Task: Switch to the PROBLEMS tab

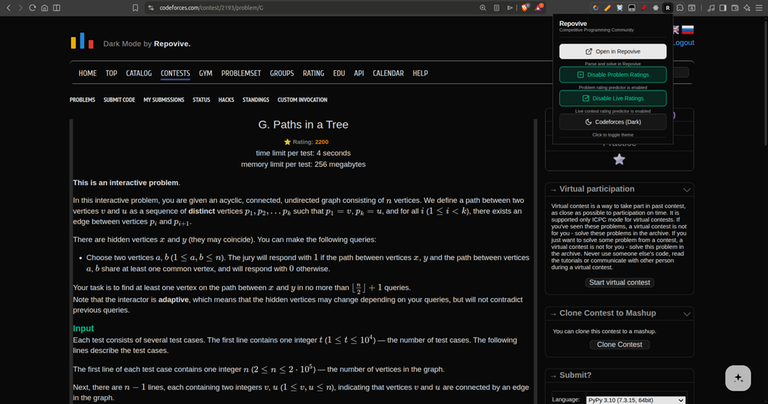Action: (x=82, y=100)
